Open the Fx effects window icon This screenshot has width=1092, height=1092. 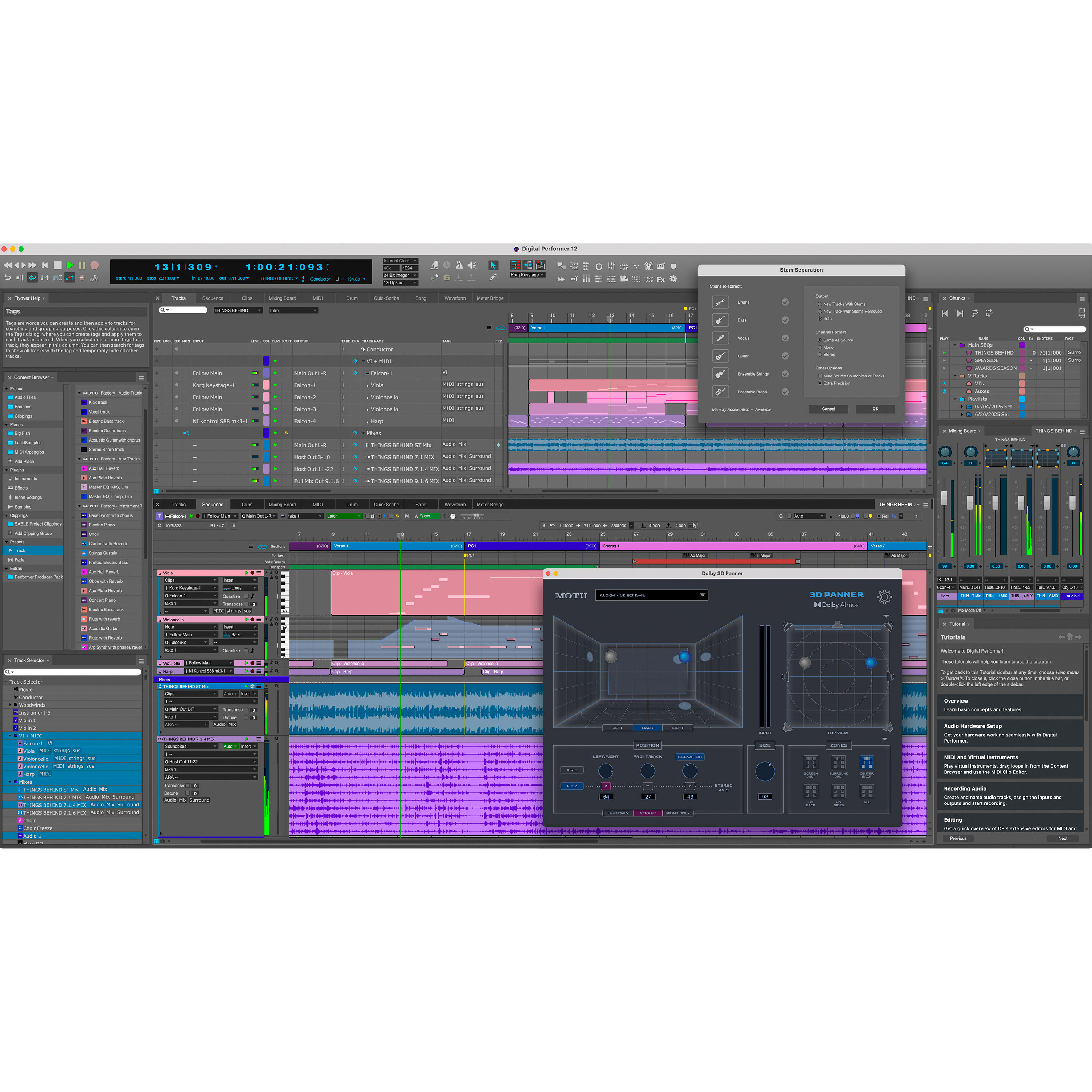tap(661, 279)
